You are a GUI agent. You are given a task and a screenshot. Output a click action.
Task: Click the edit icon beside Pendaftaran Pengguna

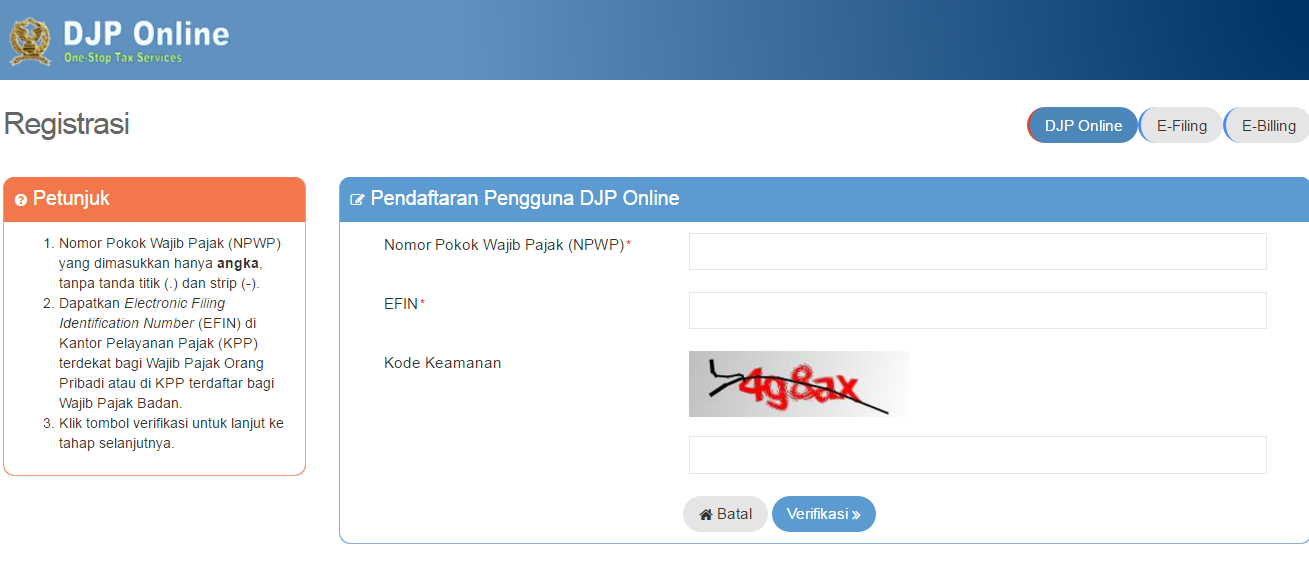click(x=357, y=200)
